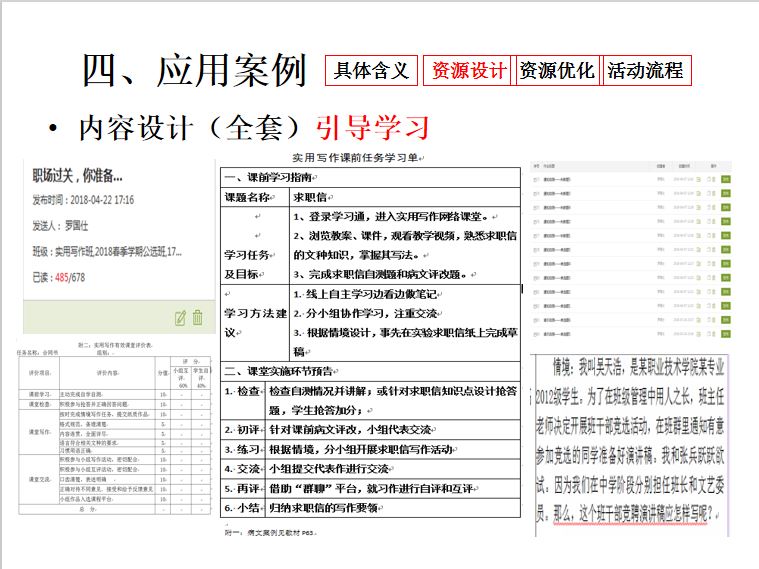Click the green button in last list row
Viewport: 759px width, 569px height.
(x=726, y=334)
